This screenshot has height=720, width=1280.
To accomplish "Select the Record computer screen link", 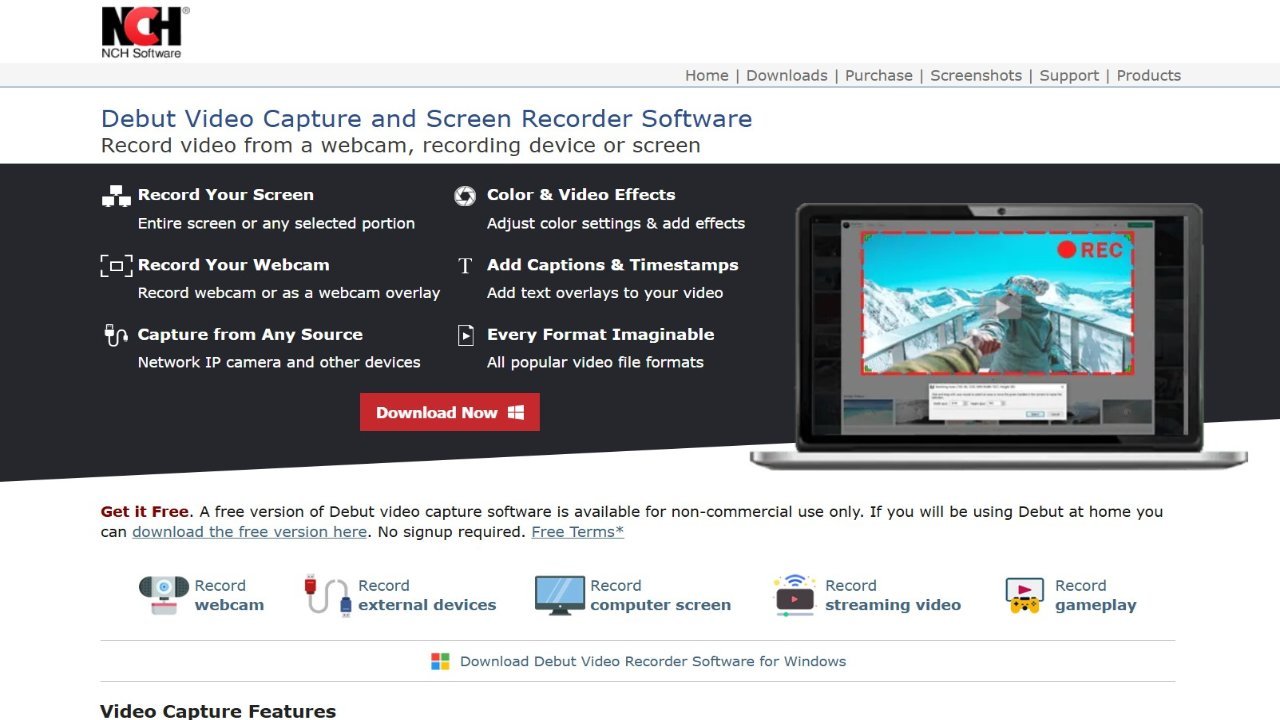I will (660, 595).
